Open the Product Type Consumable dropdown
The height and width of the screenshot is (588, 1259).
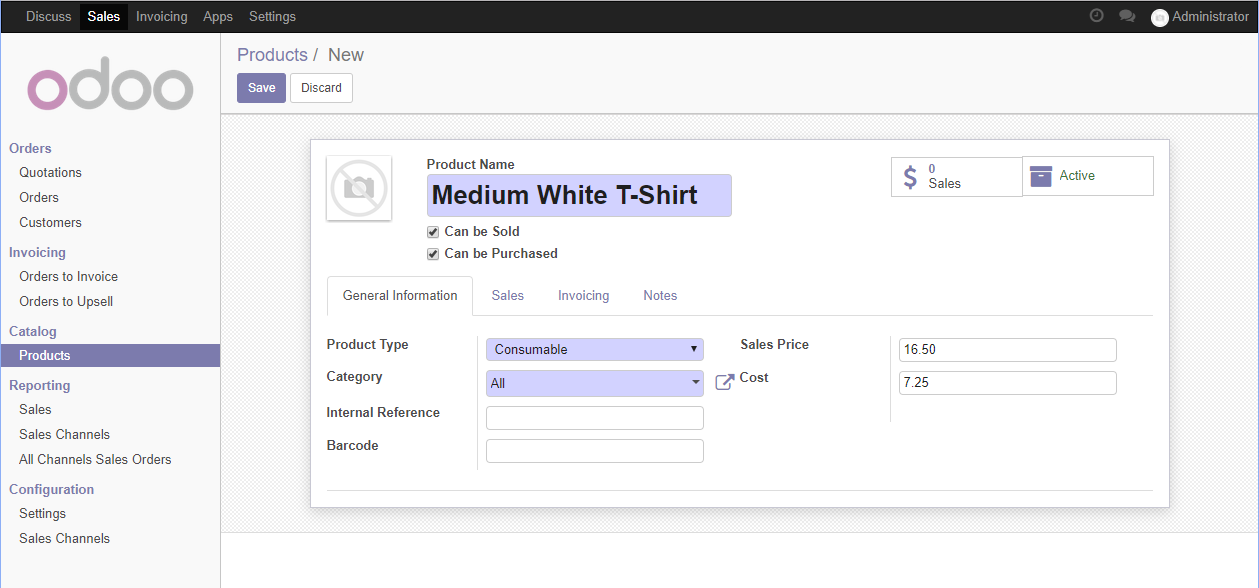click(x=595, y=349)
